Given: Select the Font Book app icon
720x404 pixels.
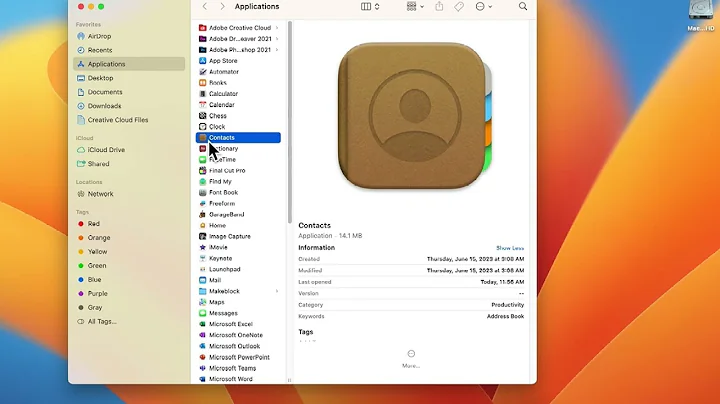Looking at the screenshot, I should point(202,192).
